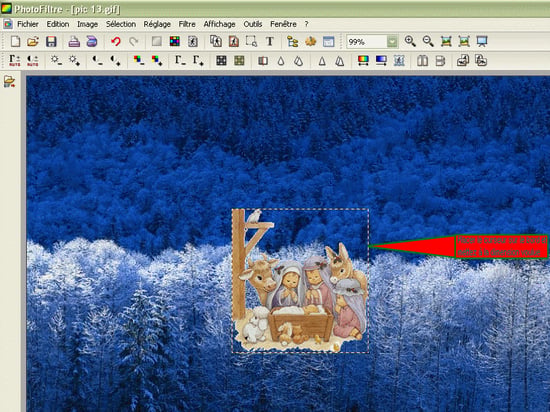This screenshot has width=550, height=412.
Task: Decrease color saturation
Action: coord(139,61)
